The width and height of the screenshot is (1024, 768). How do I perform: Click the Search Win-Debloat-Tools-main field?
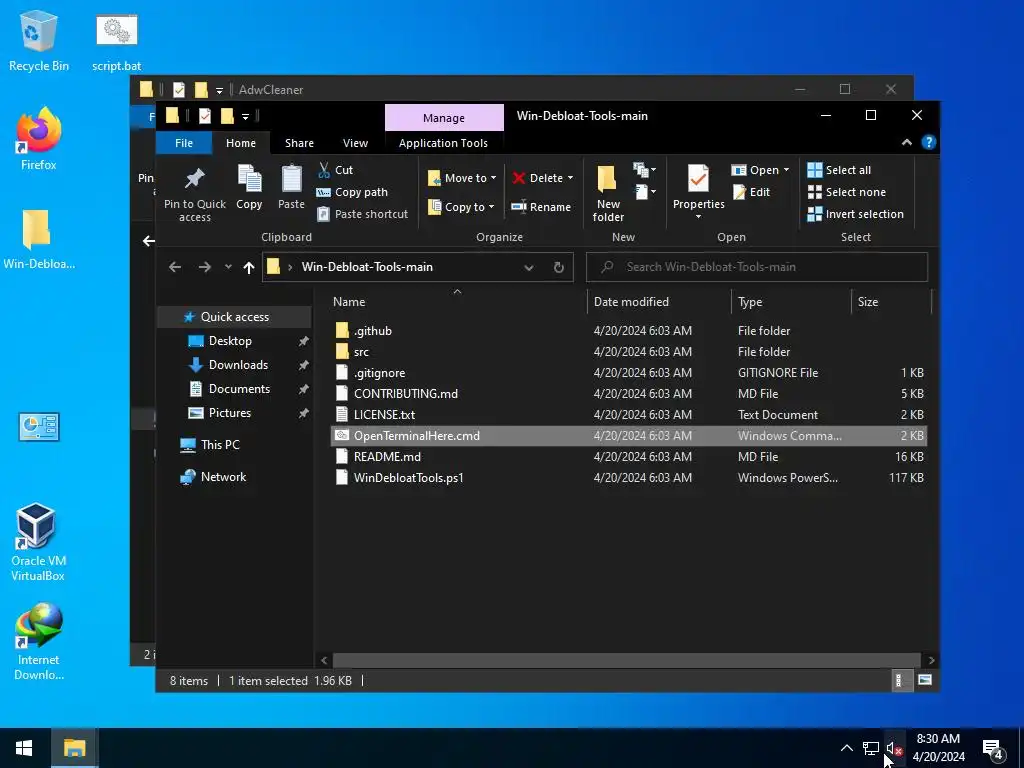coord(757,267)
